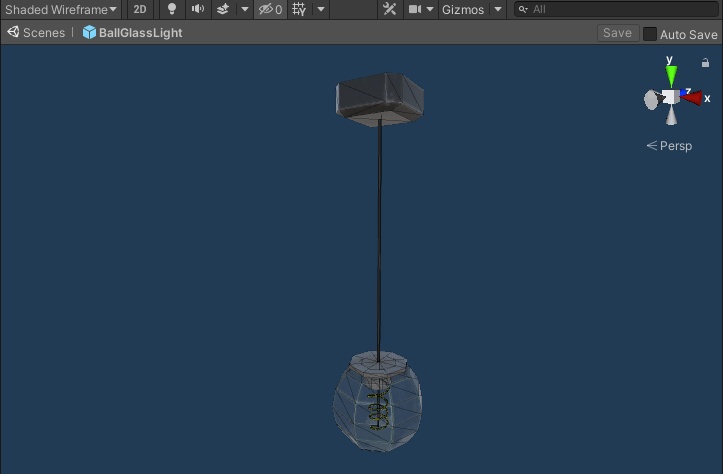The width and height of the screenshot is (723, 474).
Task: Open the Shaded Wireframe draw mode dropdown
Action: (60, 9)
